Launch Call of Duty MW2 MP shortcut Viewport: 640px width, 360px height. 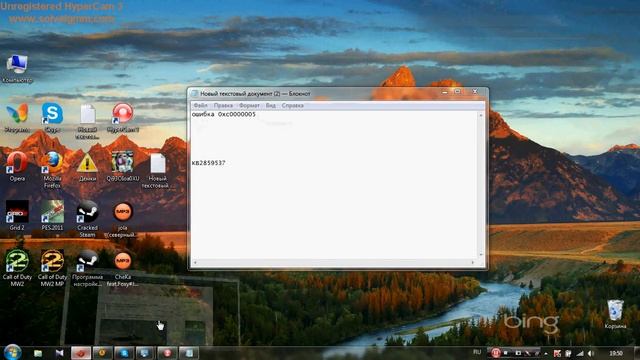(52, 268)
